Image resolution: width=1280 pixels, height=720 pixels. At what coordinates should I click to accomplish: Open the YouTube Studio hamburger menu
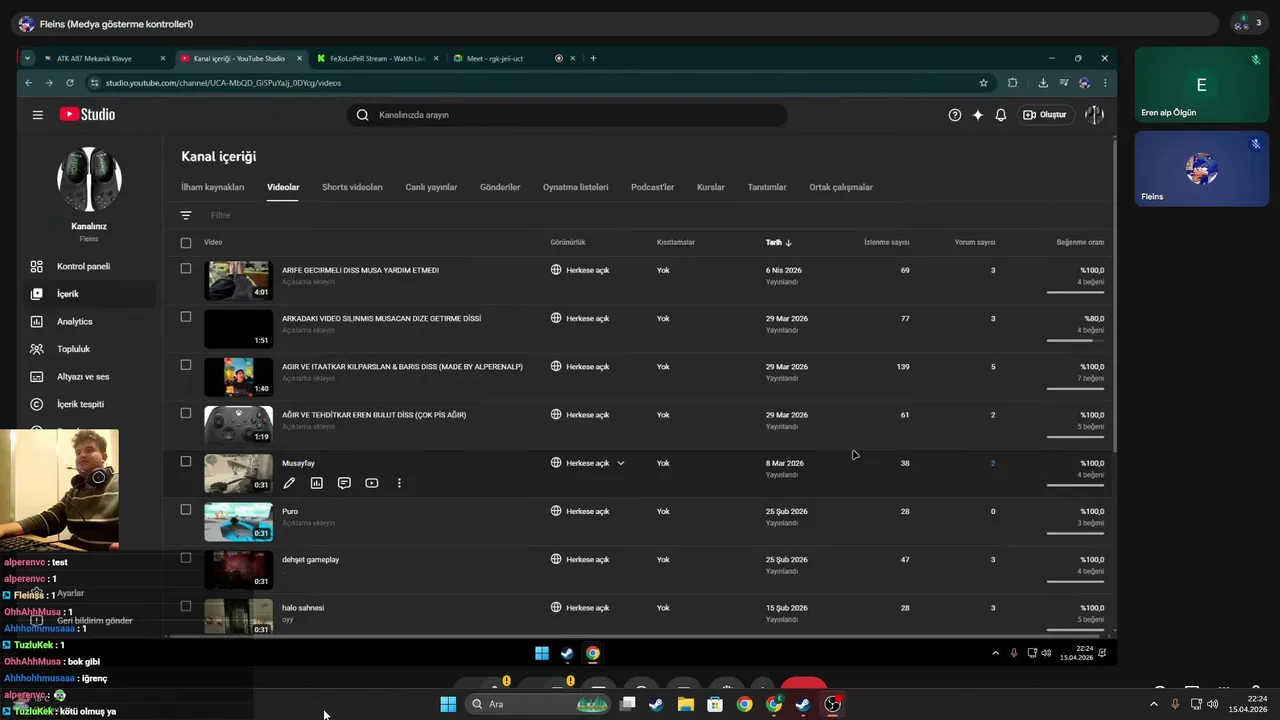coord(37,115)
